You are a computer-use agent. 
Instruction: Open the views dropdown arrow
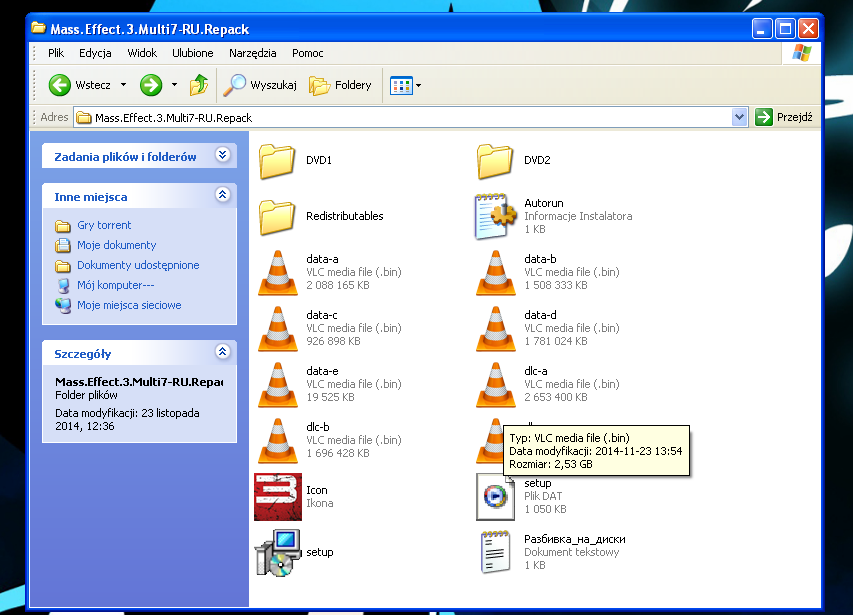pos(418,85)
